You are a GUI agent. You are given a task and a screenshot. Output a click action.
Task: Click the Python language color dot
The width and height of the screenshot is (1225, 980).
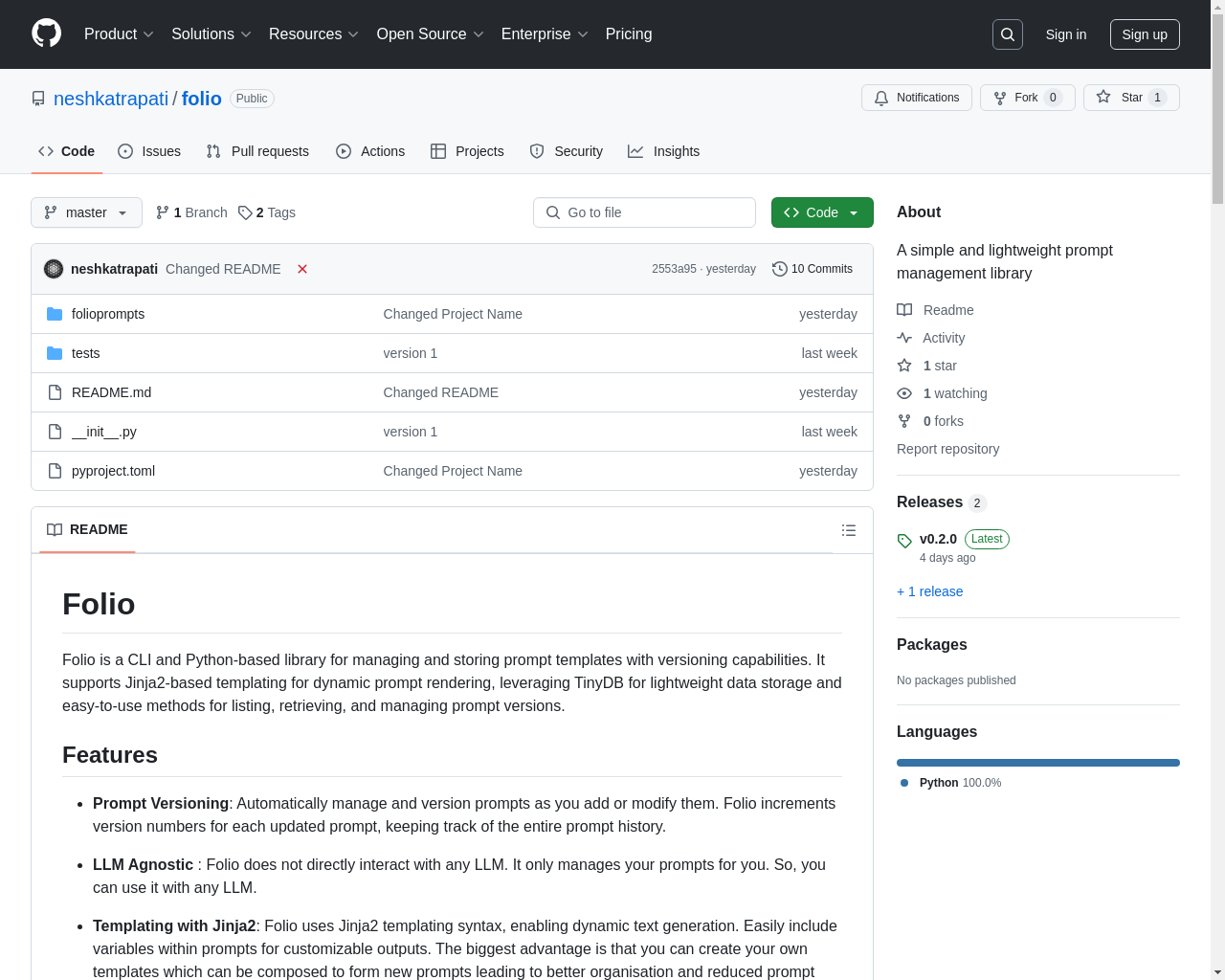click(904, 783)
